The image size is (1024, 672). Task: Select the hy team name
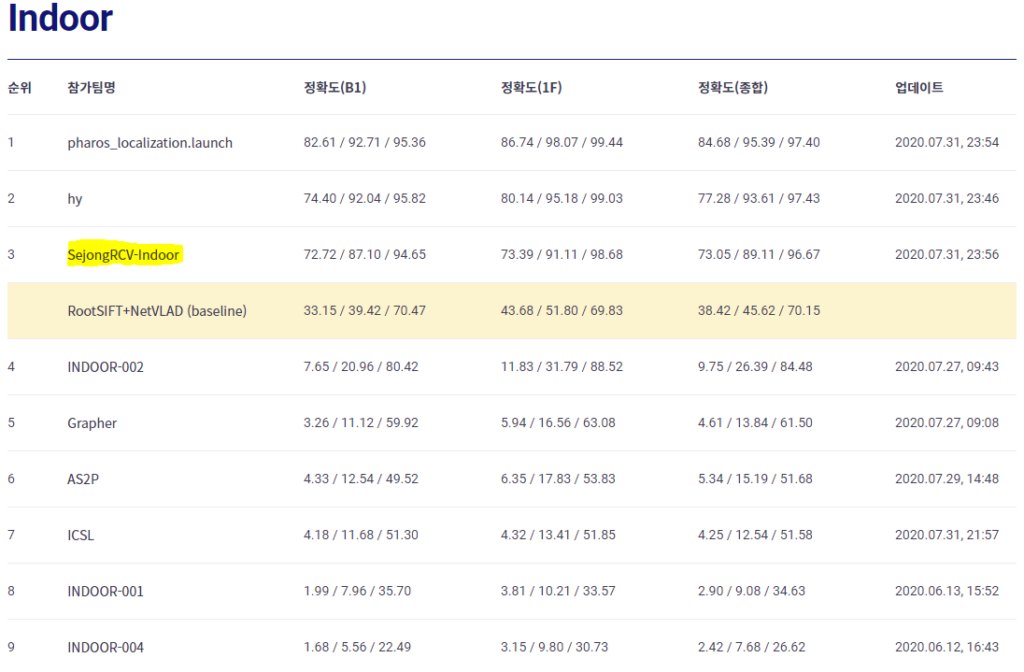[x=75, y=199]
